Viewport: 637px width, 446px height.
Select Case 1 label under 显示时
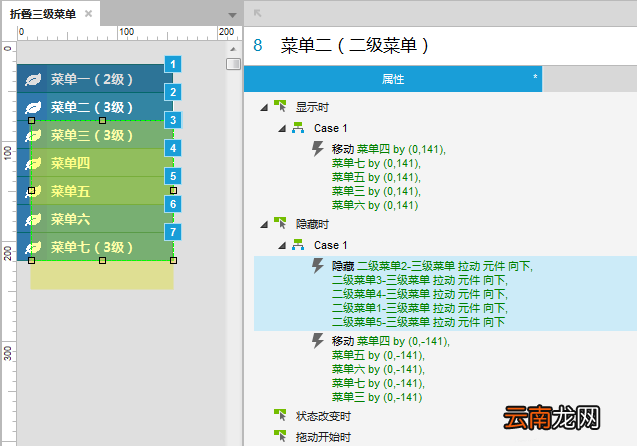(330, 128)
